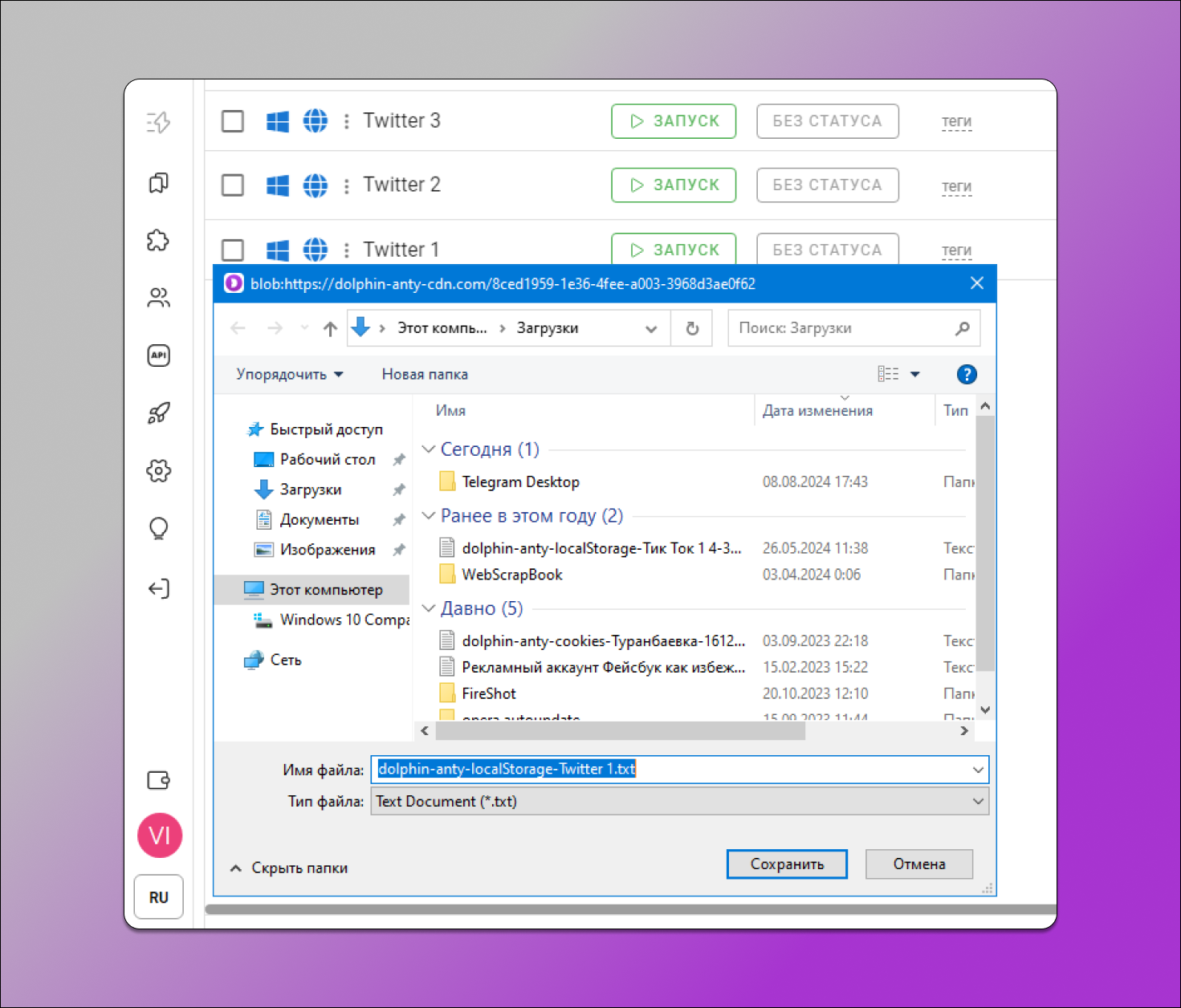
Task: Click the lightbulb icon in sidebar
Action: point(158,529)
